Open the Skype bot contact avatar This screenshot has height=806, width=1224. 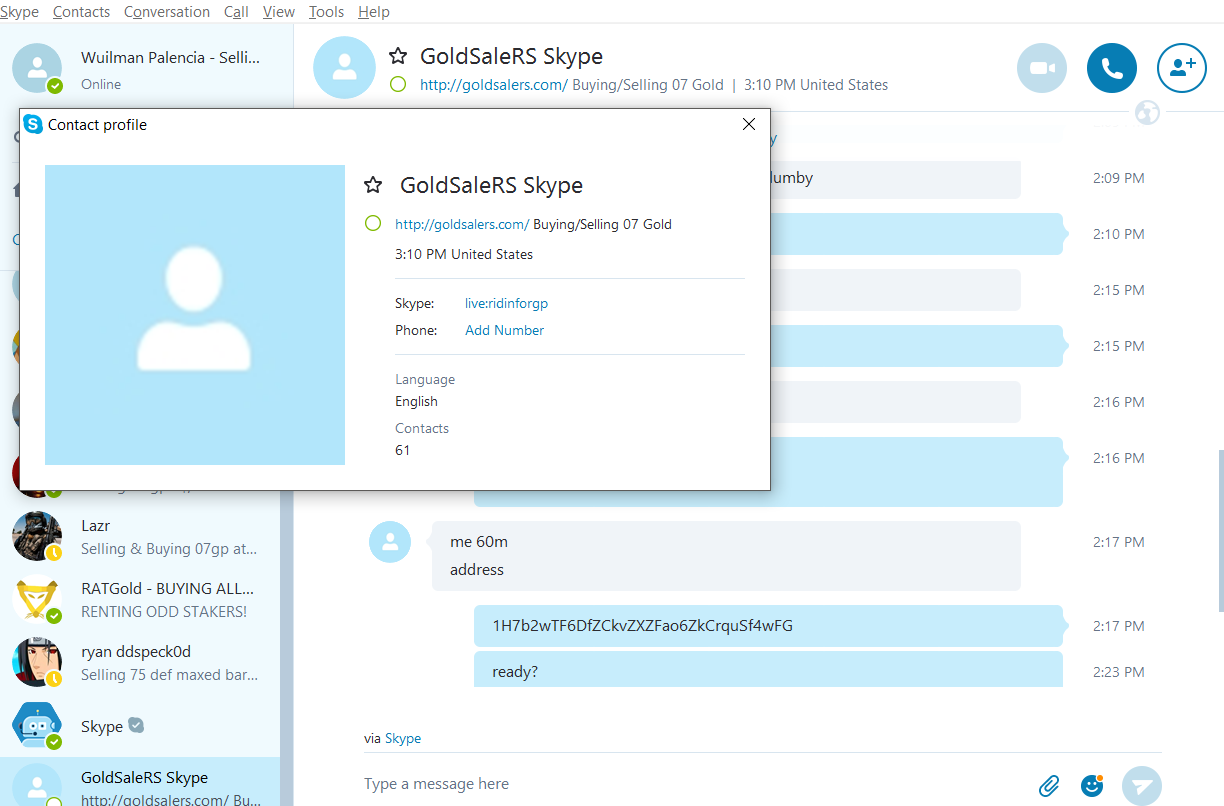pyautogui.click(x=37, y=726)
